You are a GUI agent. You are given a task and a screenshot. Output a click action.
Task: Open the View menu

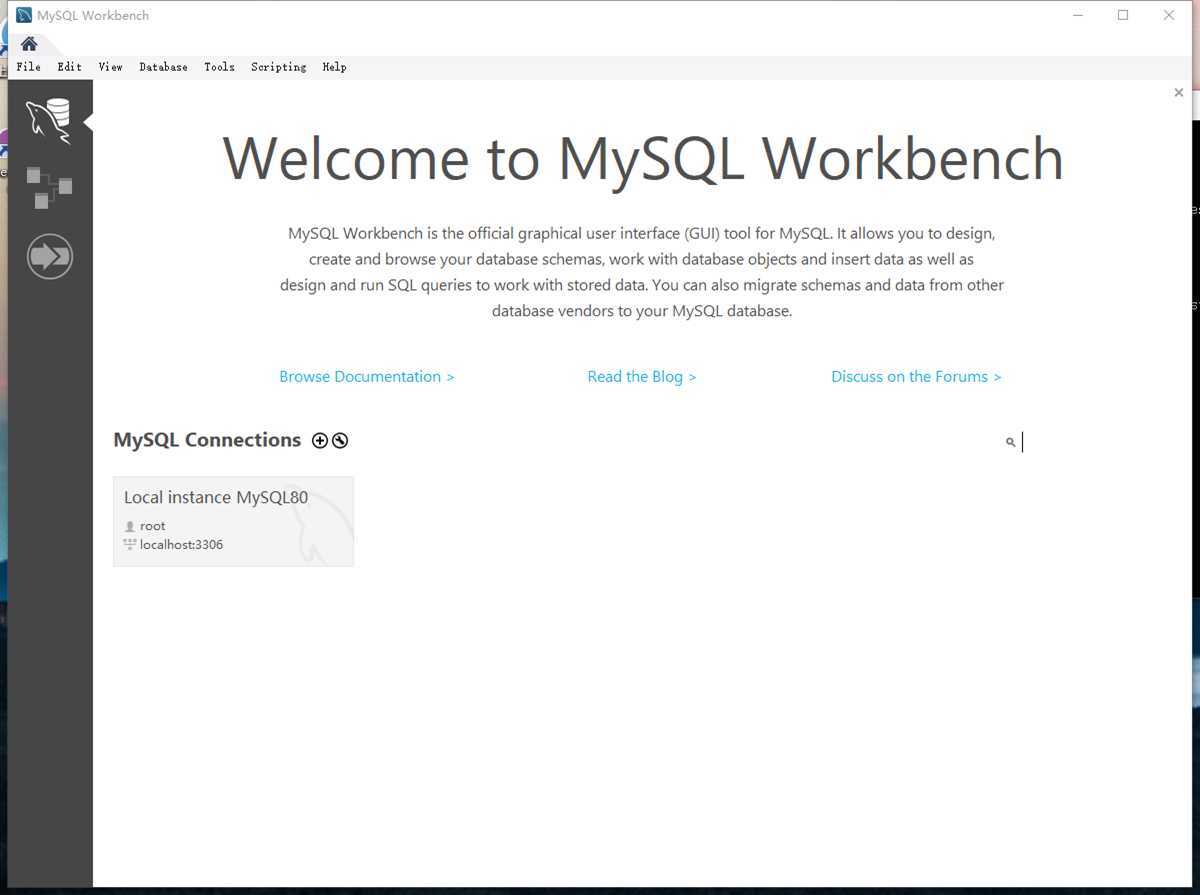pos(110,67)
